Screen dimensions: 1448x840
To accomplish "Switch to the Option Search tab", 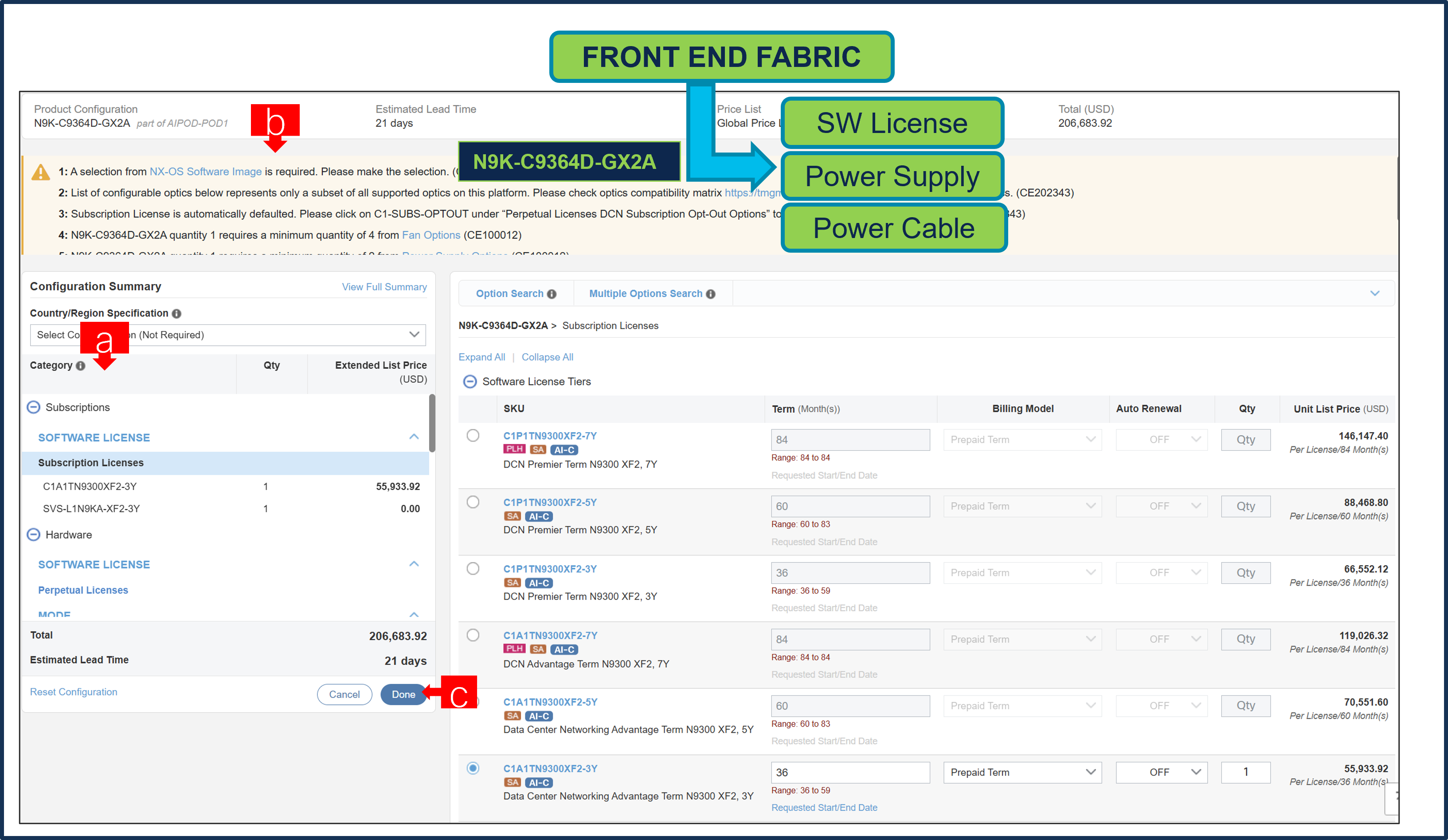I will pyautogui.click(x=509, y=294).
